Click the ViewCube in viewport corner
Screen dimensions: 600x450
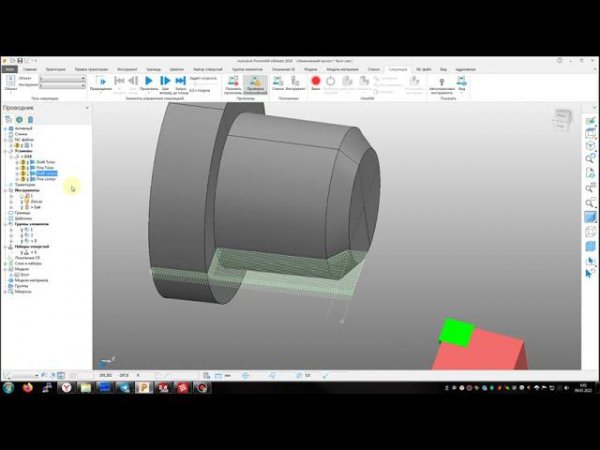[562, 120]
